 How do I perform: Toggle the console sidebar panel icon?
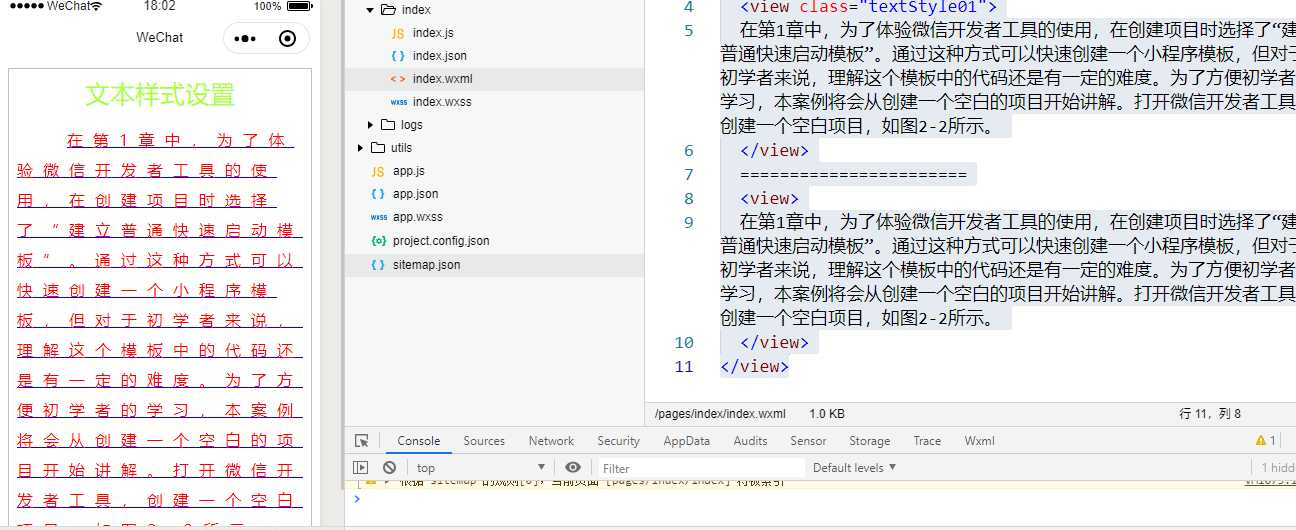pos(361,468)
